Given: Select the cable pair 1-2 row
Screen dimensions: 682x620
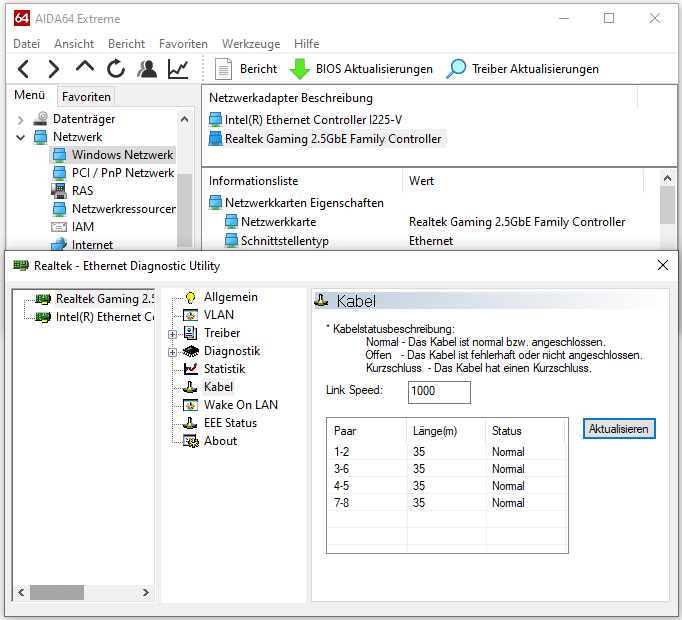Looking at the screenshot, I should pyautogui.click(x=447, y=452).
